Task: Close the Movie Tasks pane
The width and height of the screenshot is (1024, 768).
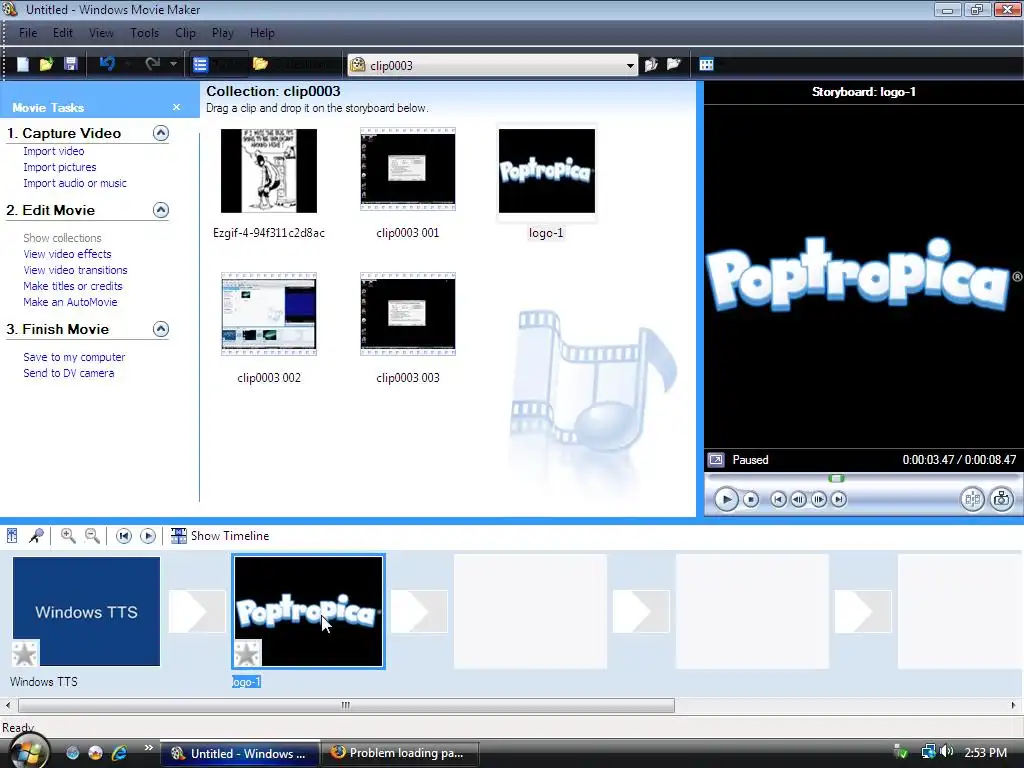Action: pyautogui.click(x=176, y=107)
